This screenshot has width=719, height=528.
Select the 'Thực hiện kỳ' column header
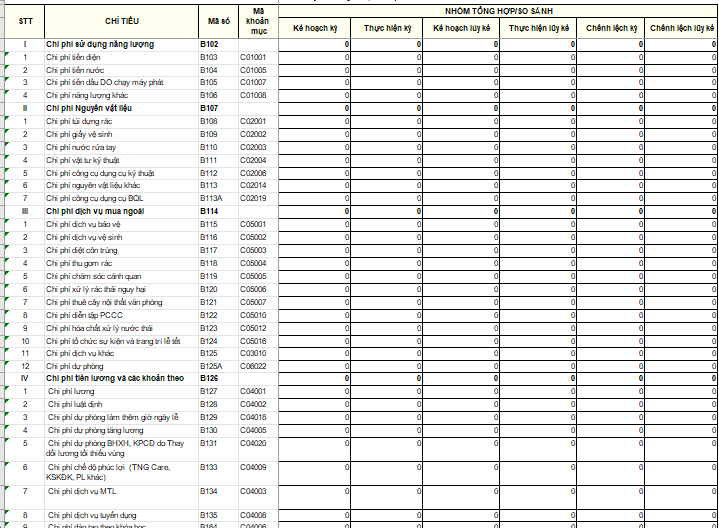tap(387, 28)
